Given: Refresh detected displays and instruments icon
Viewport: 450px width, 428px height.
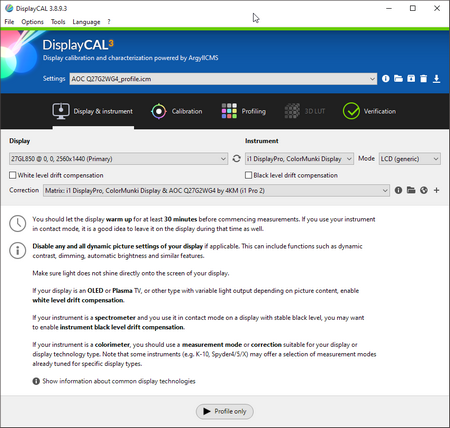Looking at the screenshot, I should click(x=236, y=159).
